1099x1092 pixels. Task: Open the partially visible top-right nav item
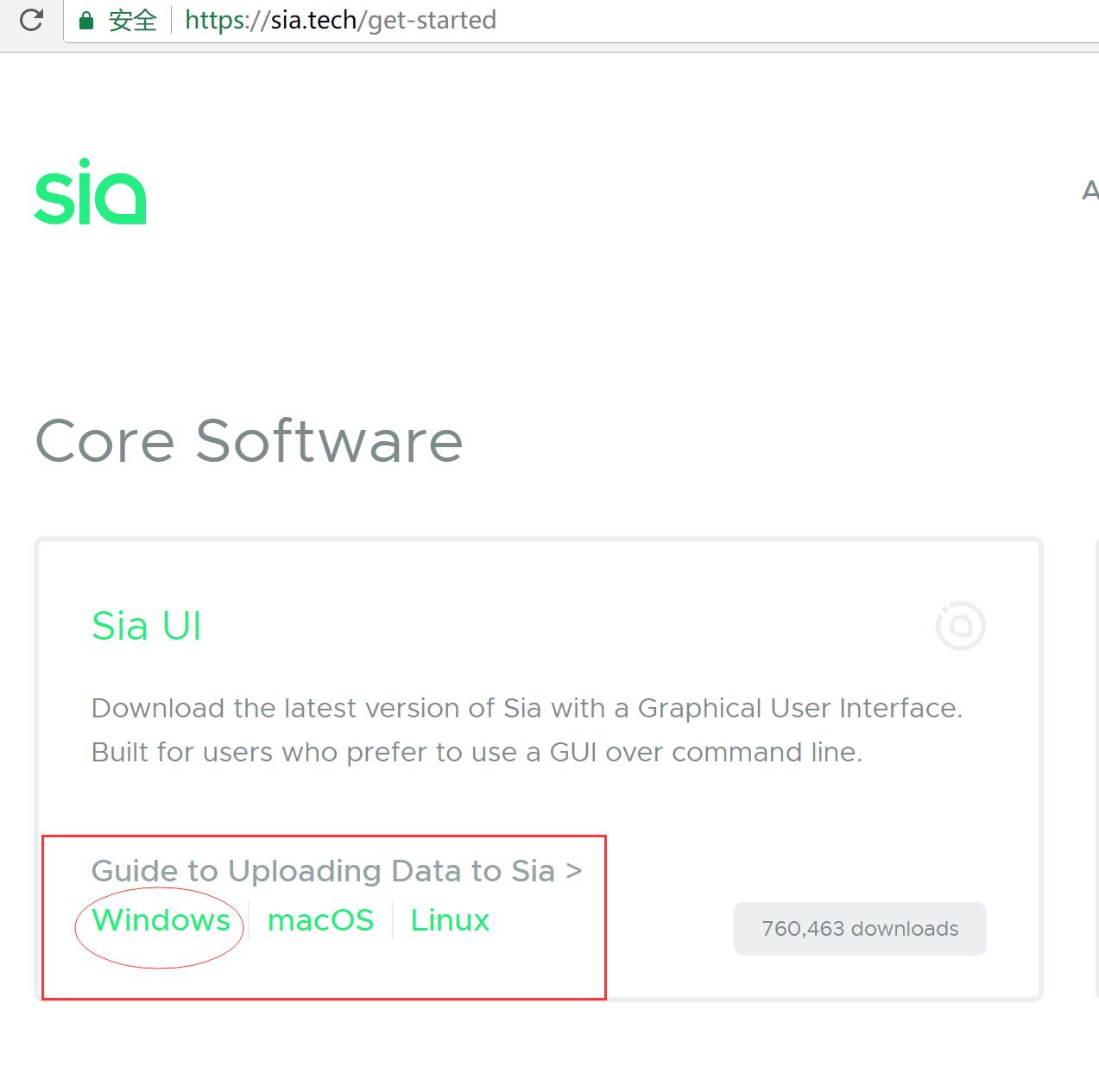click(x=1090, y=191)
